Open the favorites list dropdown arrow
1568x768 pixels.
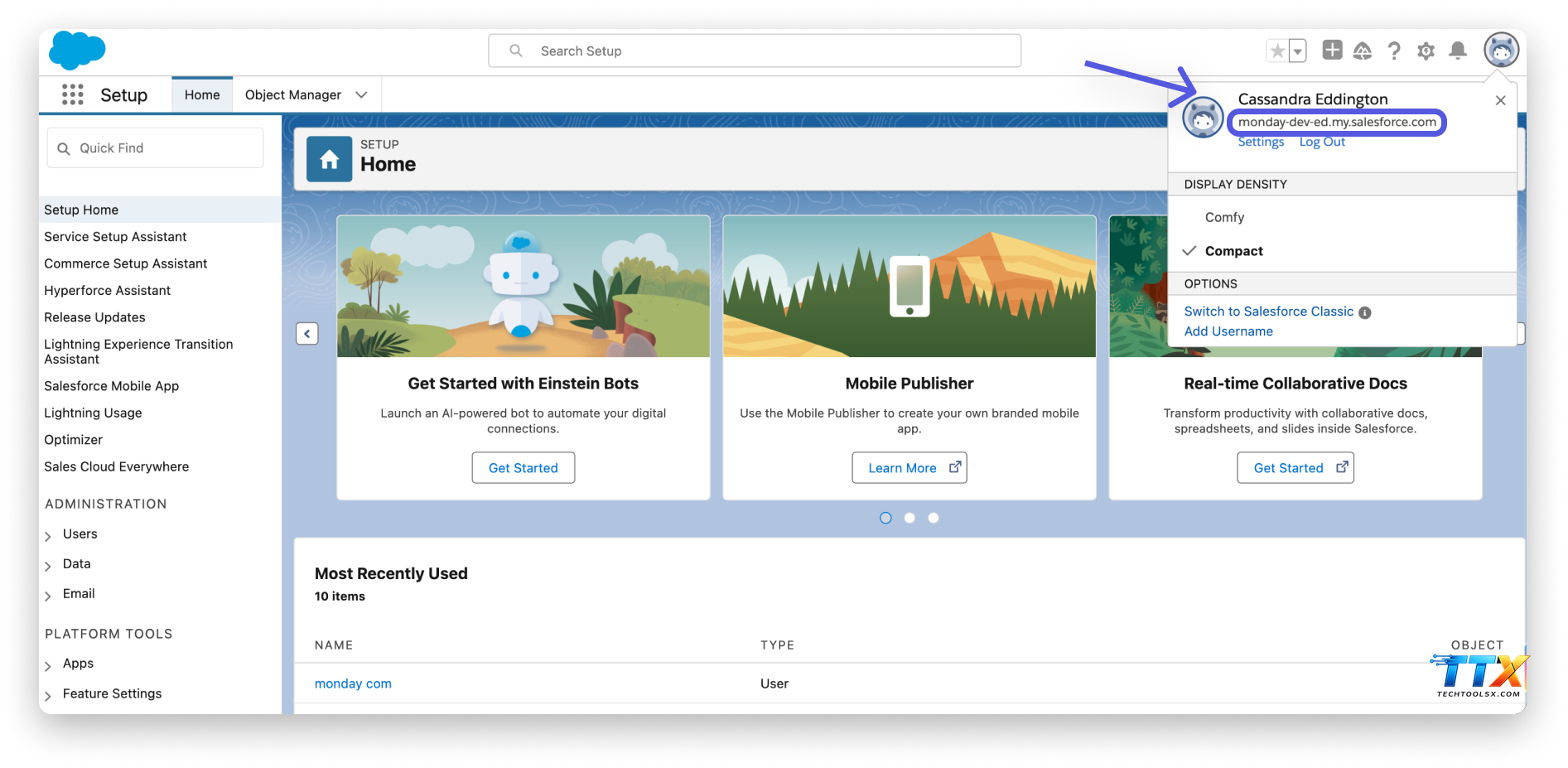coord(1298,51)
